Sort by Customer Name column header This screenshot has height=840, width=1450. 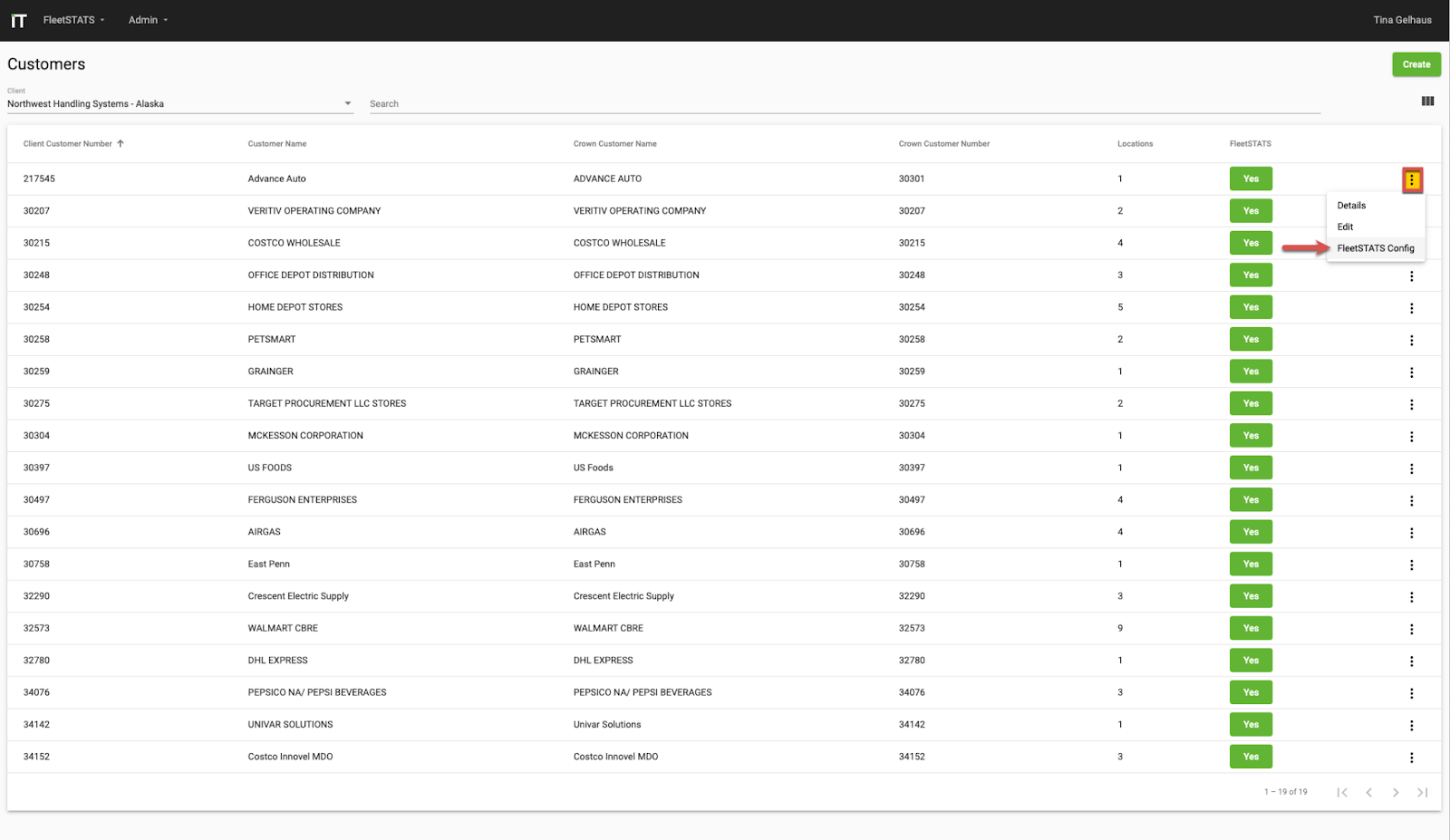pyautogui.click(x=277, y=144)
